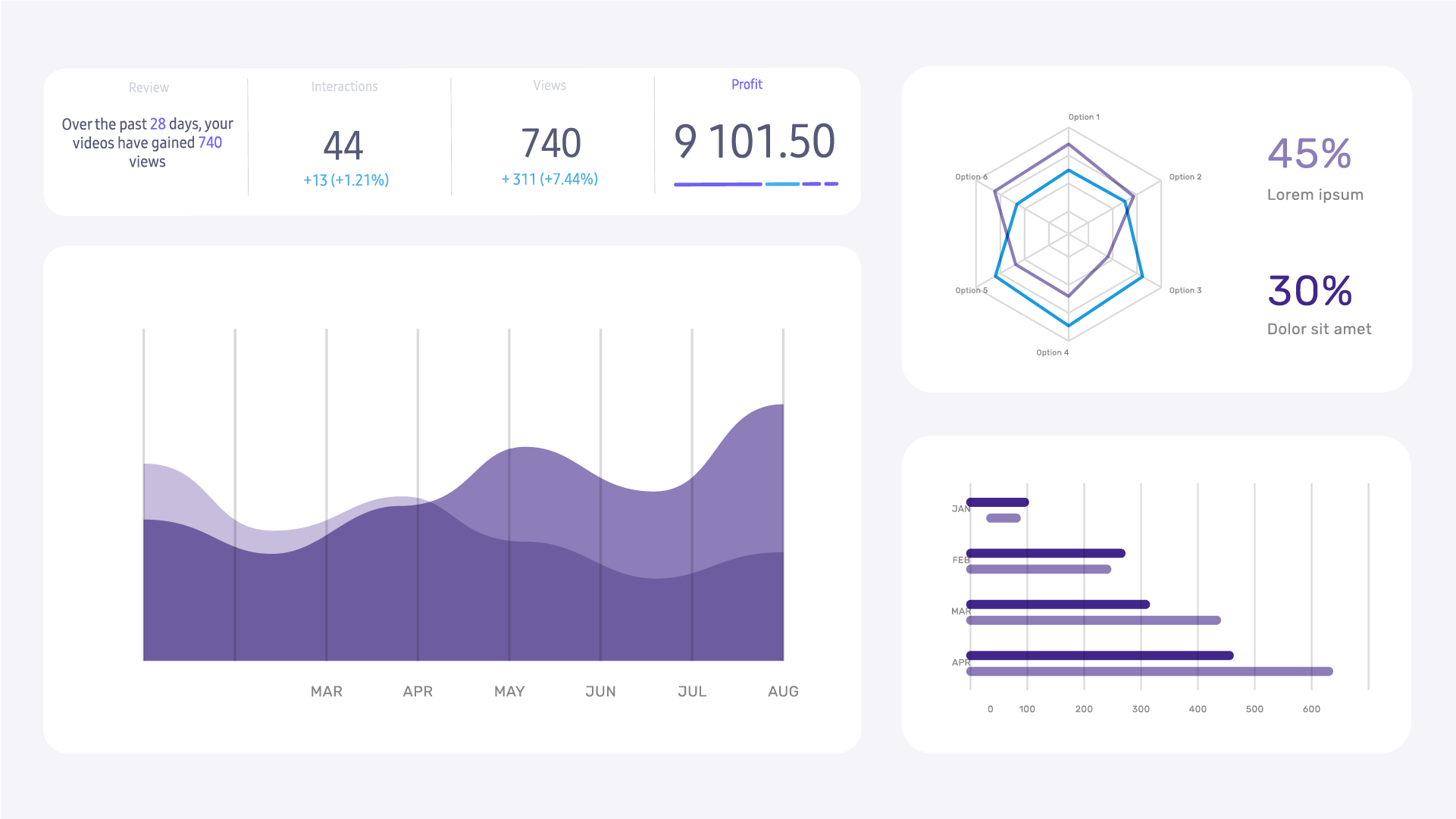Image resolution: width=1456 pixels, height=819 pixels.
Task: Click the +13 (+1.21%) change text
Action: click(346, 180)
